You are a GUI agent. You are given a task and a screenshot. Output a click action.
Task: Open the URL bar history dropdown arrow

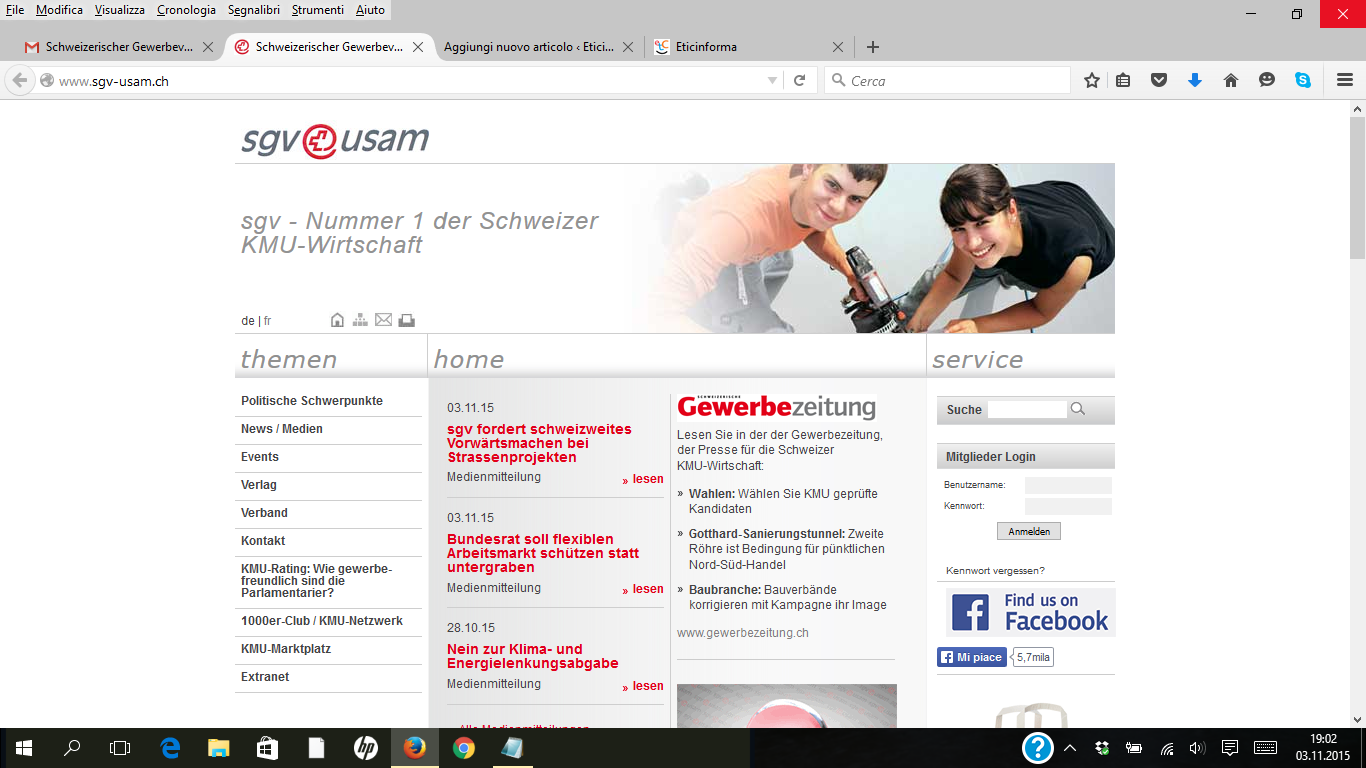pos(772,81)
